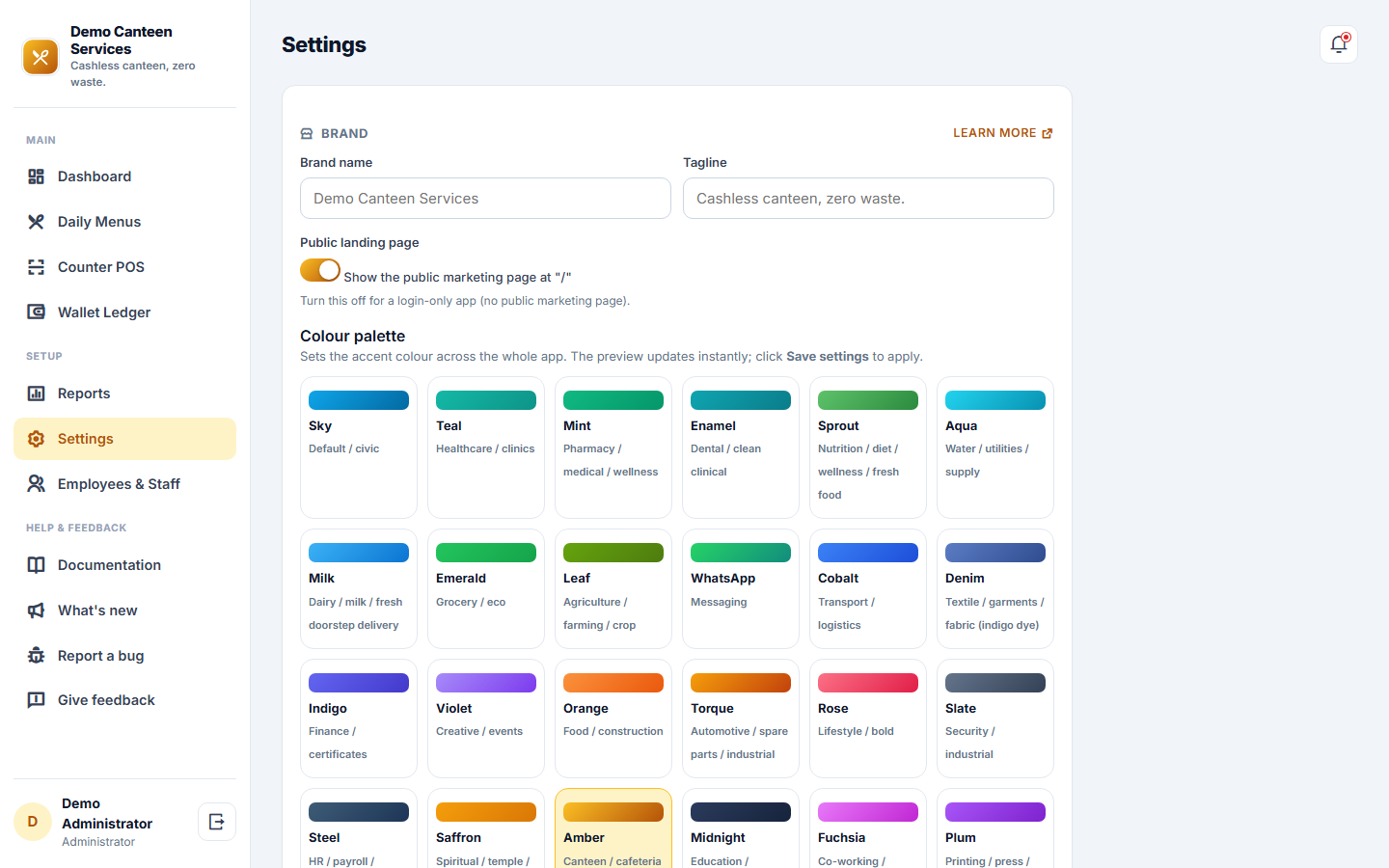Screen dimensions: 1389x868
Task: Click the Demo Canteen Services logo icon
Action: [41, 57]
